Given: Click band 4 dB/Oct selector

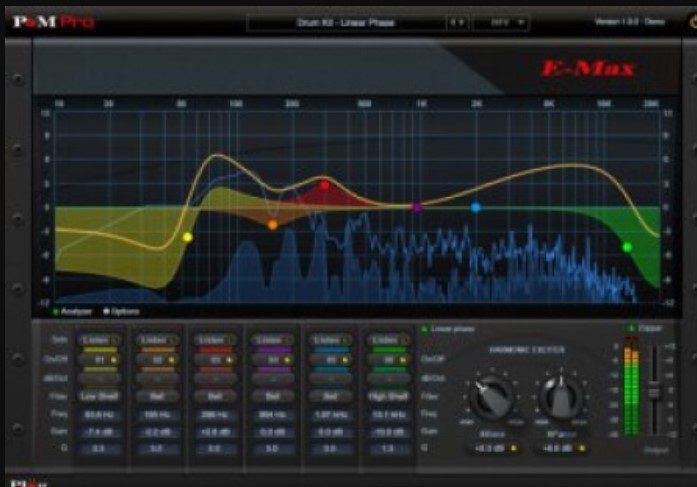Looking at the screenshot, I should pos(273,379).
